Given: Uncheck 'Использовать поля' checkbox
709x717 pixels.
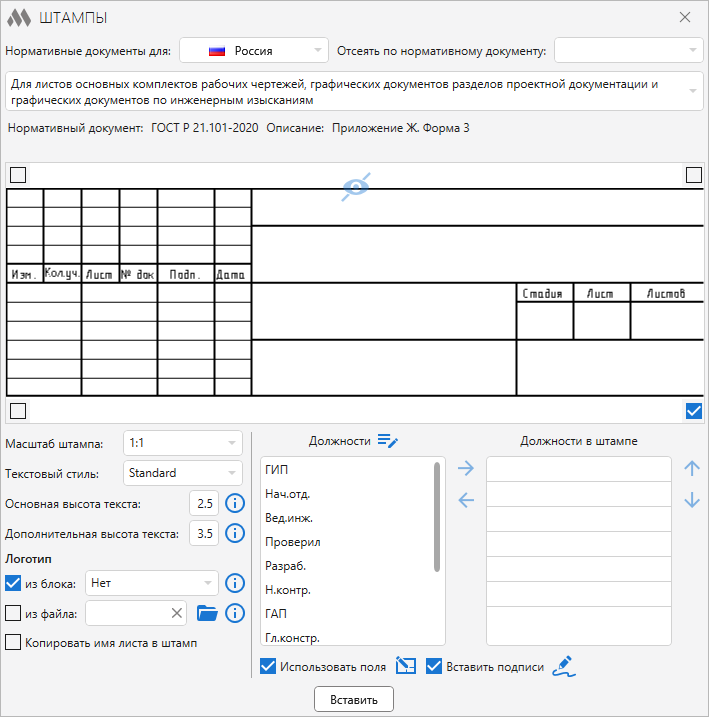Looking at the screenshot, I should click(x=268, y=666).
